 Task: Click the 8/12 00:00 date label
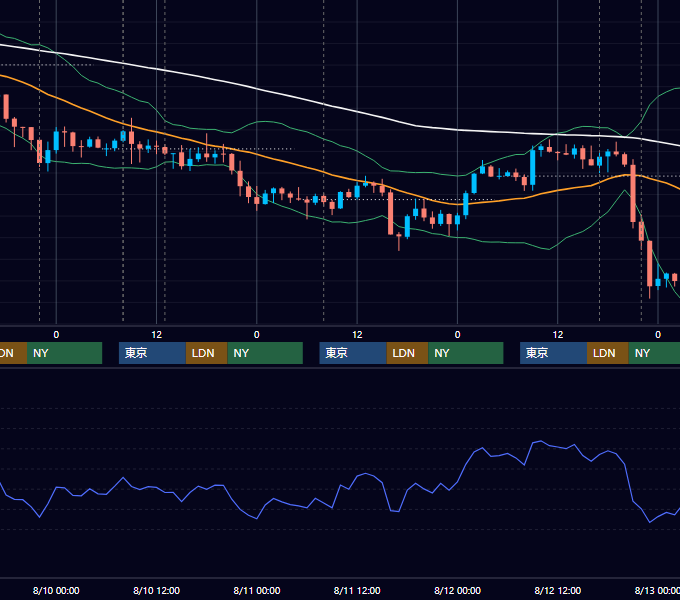pyautogui.click(x=458, y=590)
